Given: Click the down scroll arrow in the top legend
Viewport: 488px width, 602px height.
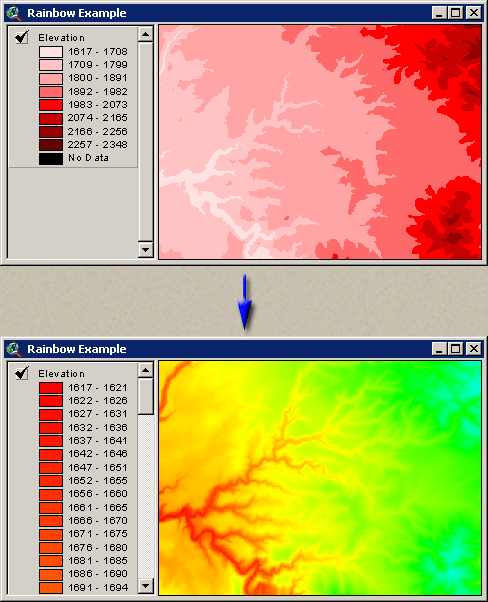Looking at the screenshot, I should point(146,250).
